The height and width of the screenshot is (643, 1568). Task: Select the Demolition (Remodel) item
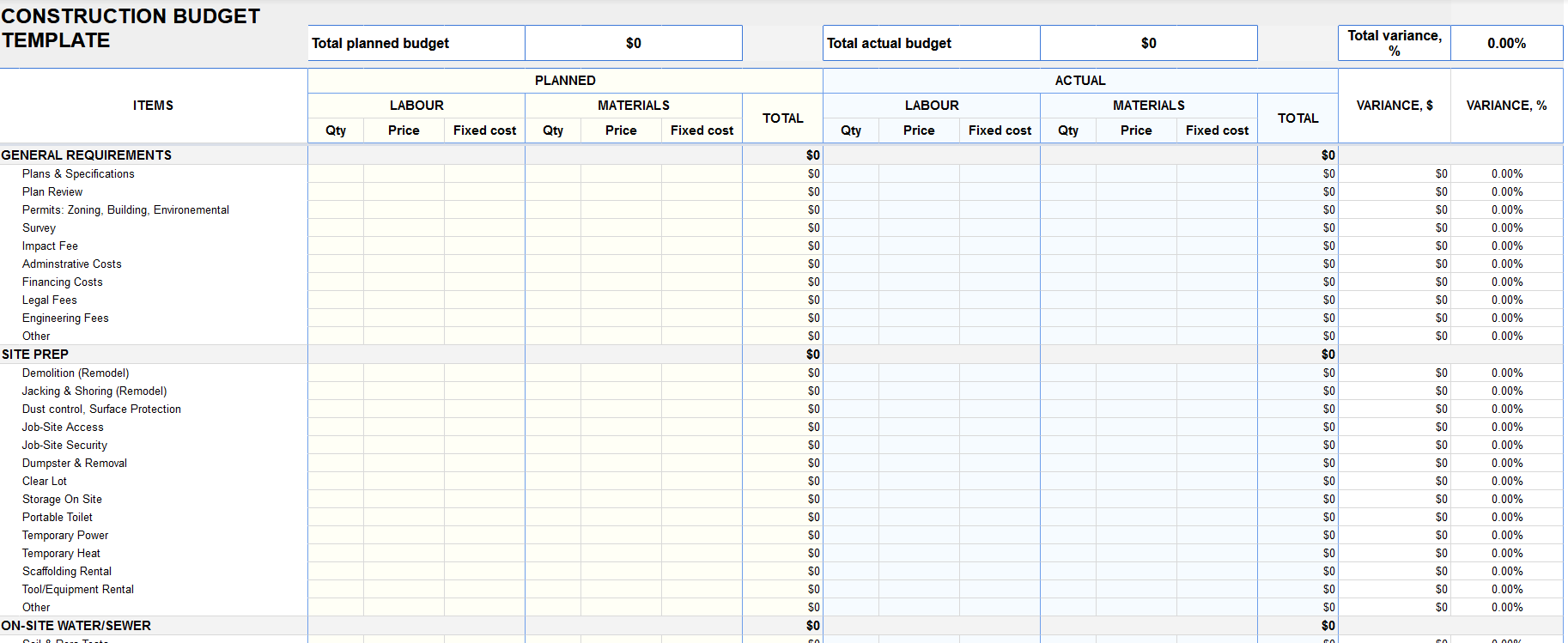[x=76, y=373]
